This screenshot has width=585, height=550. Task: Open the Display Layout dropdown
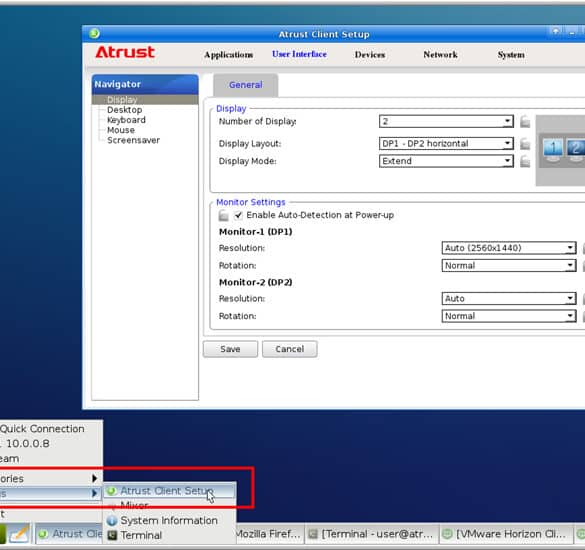coord(446,144)
